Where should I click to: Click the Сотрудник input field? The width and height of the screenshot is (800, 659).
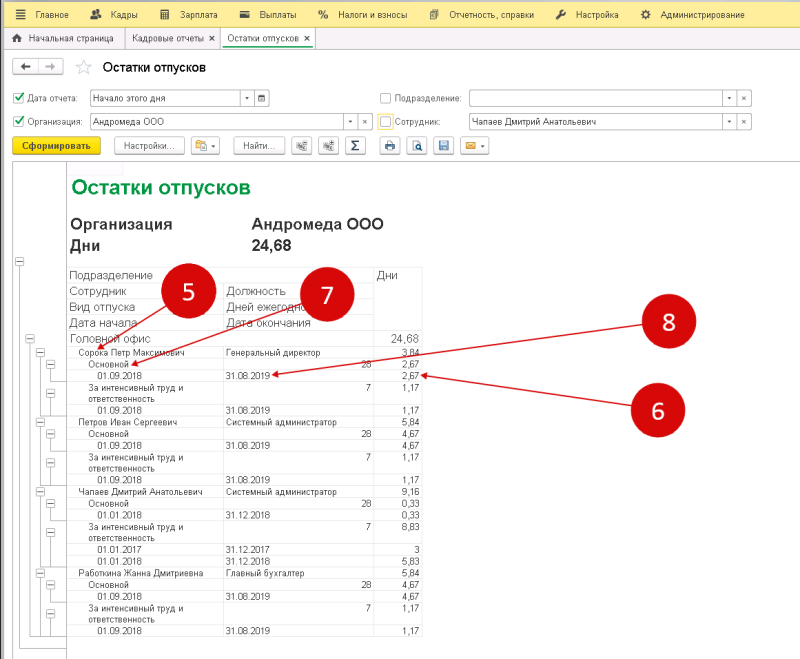[x=595, y=122]
